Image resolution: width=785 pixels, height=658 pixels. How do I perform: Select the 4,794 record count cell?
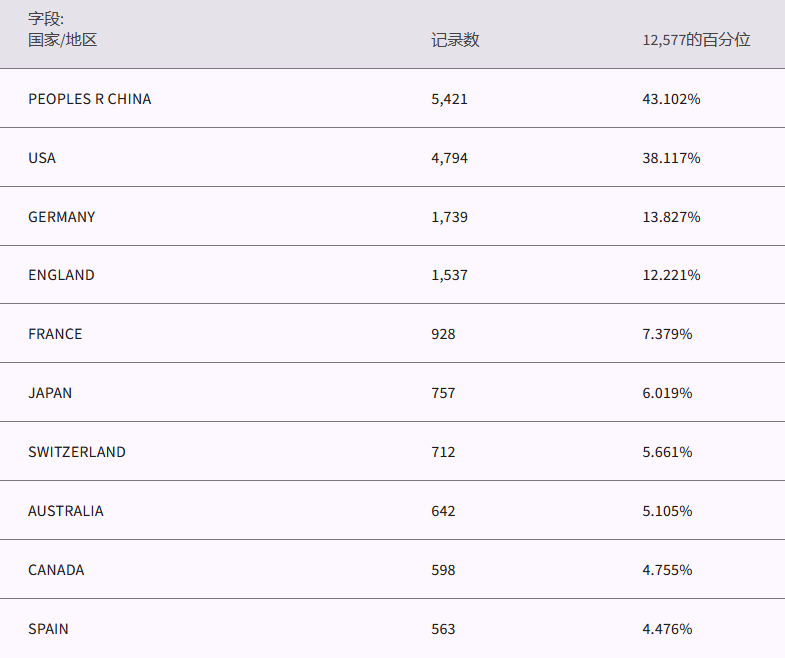pyautogui.click(x=449, y=158)
